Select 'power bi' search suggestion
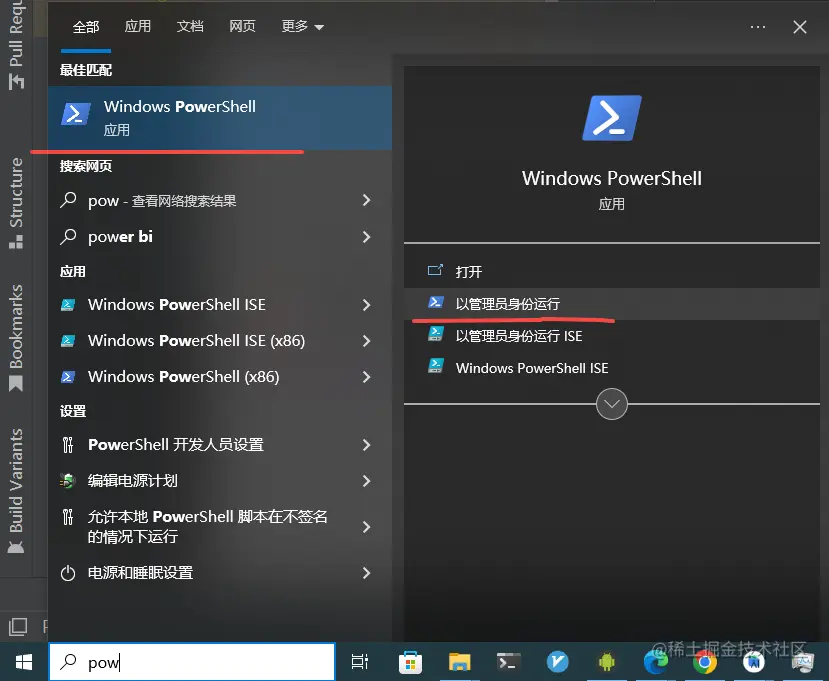The image size is (829, 681). click(x=219, y=237)
